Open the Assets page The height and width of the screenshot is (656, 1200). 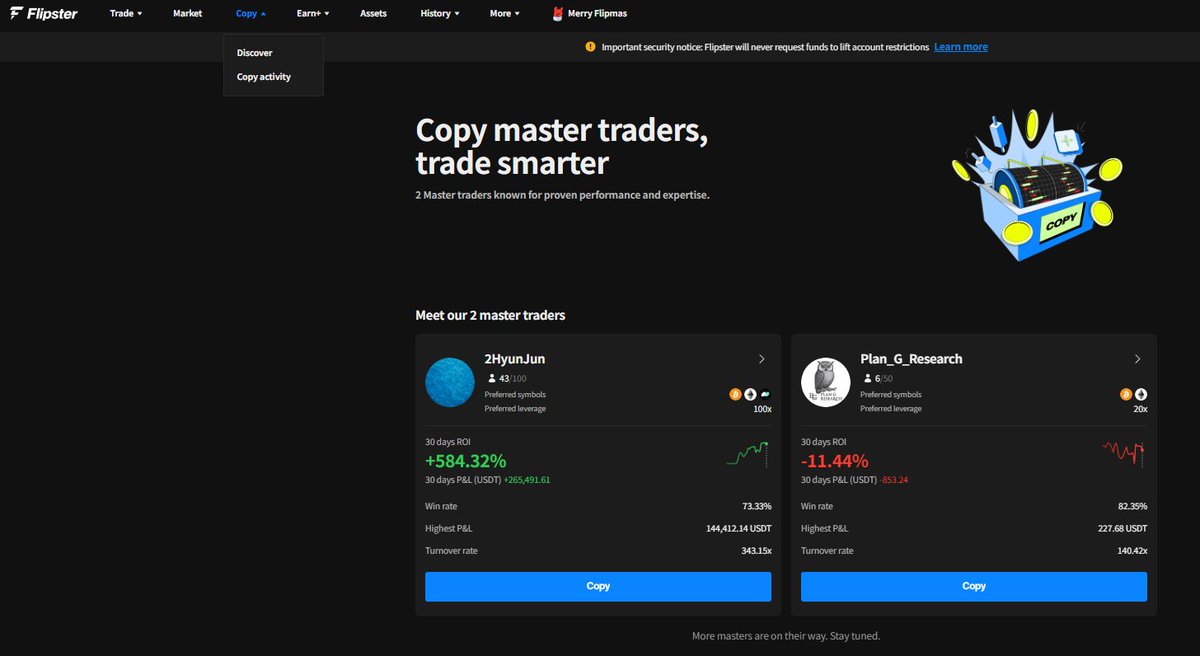tap(373, 14)
